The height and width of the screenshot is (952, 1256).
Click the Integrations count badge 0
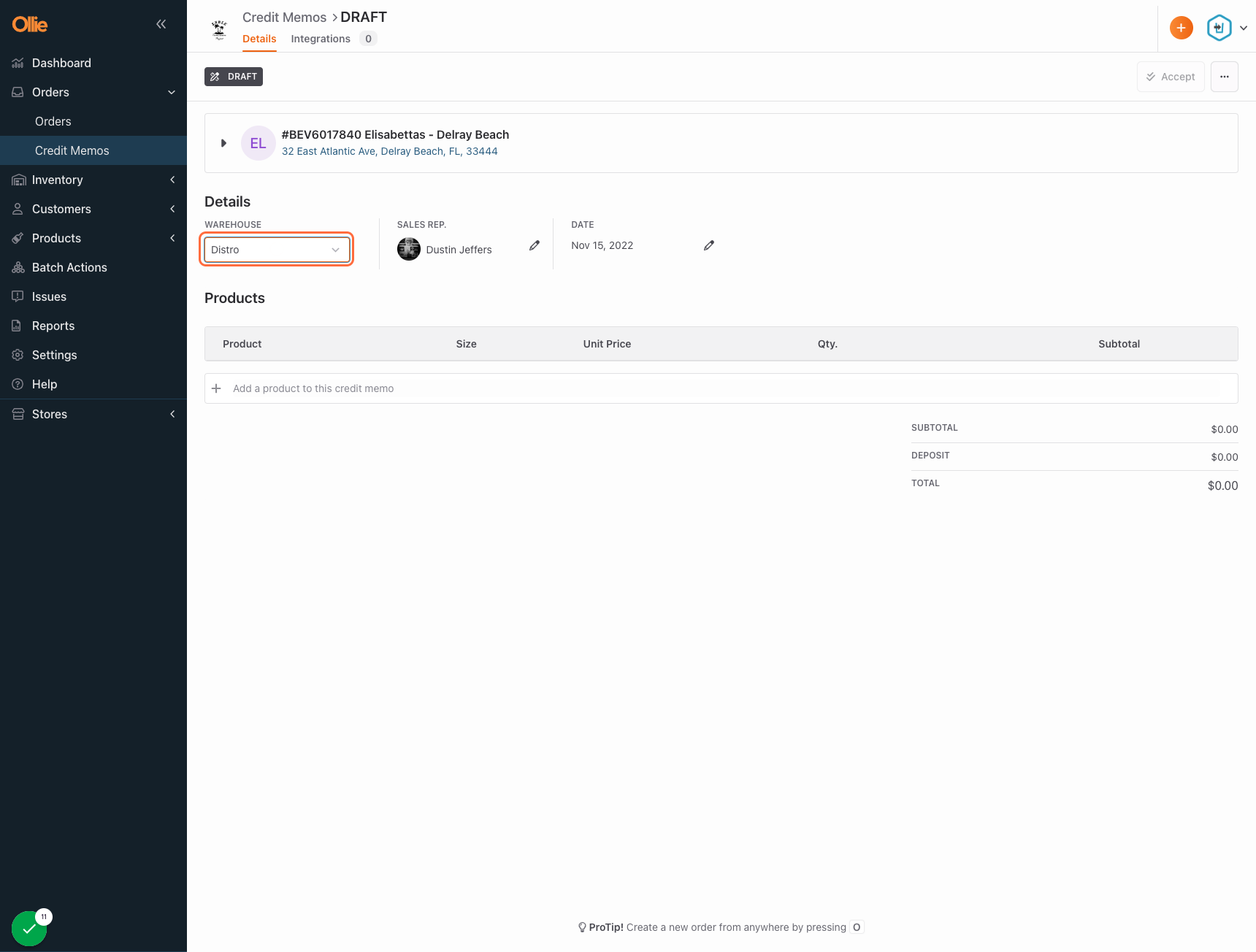(369, 39)
